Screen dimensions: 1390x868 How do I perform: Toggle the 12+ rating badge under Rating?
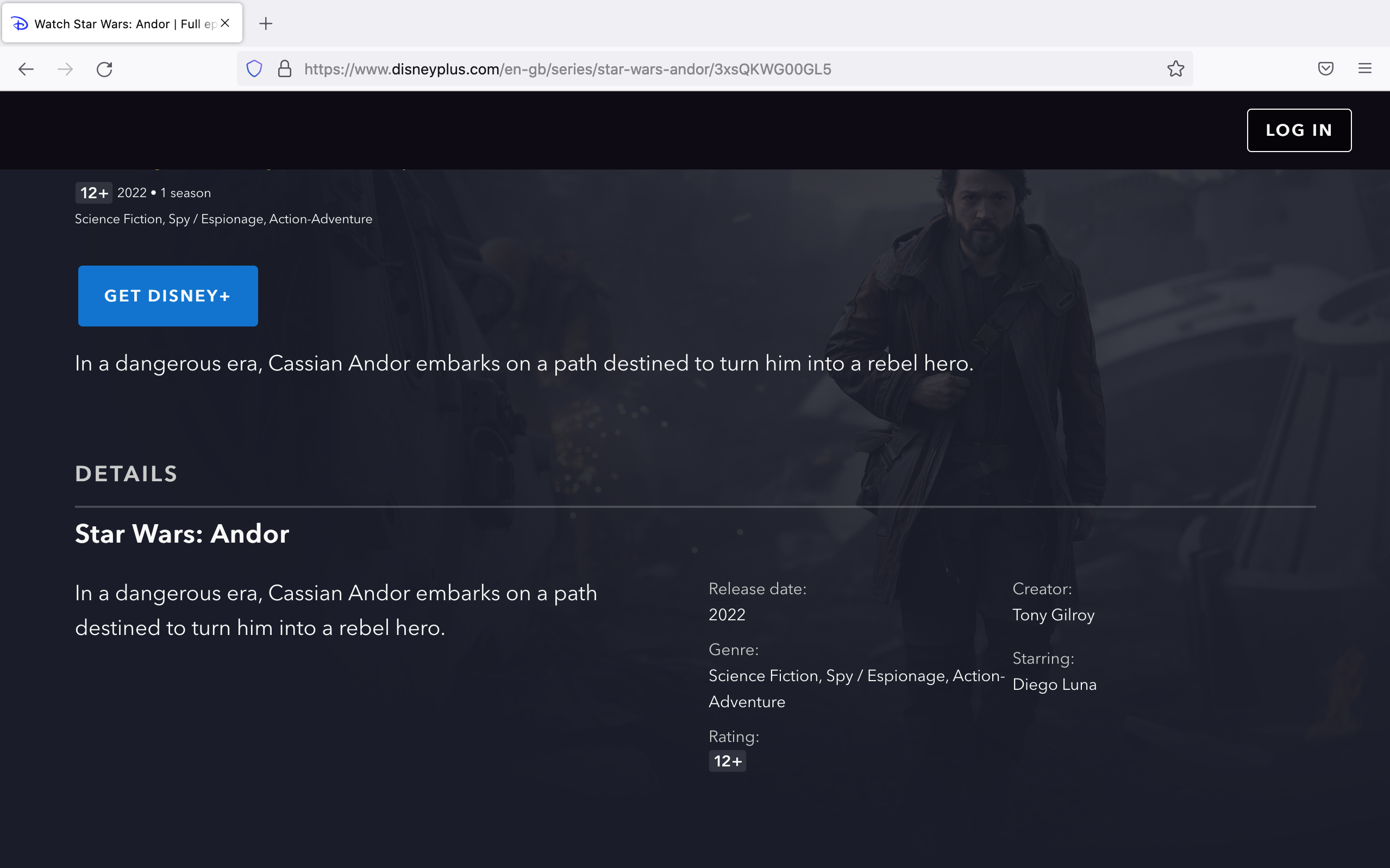pos(727,760)
